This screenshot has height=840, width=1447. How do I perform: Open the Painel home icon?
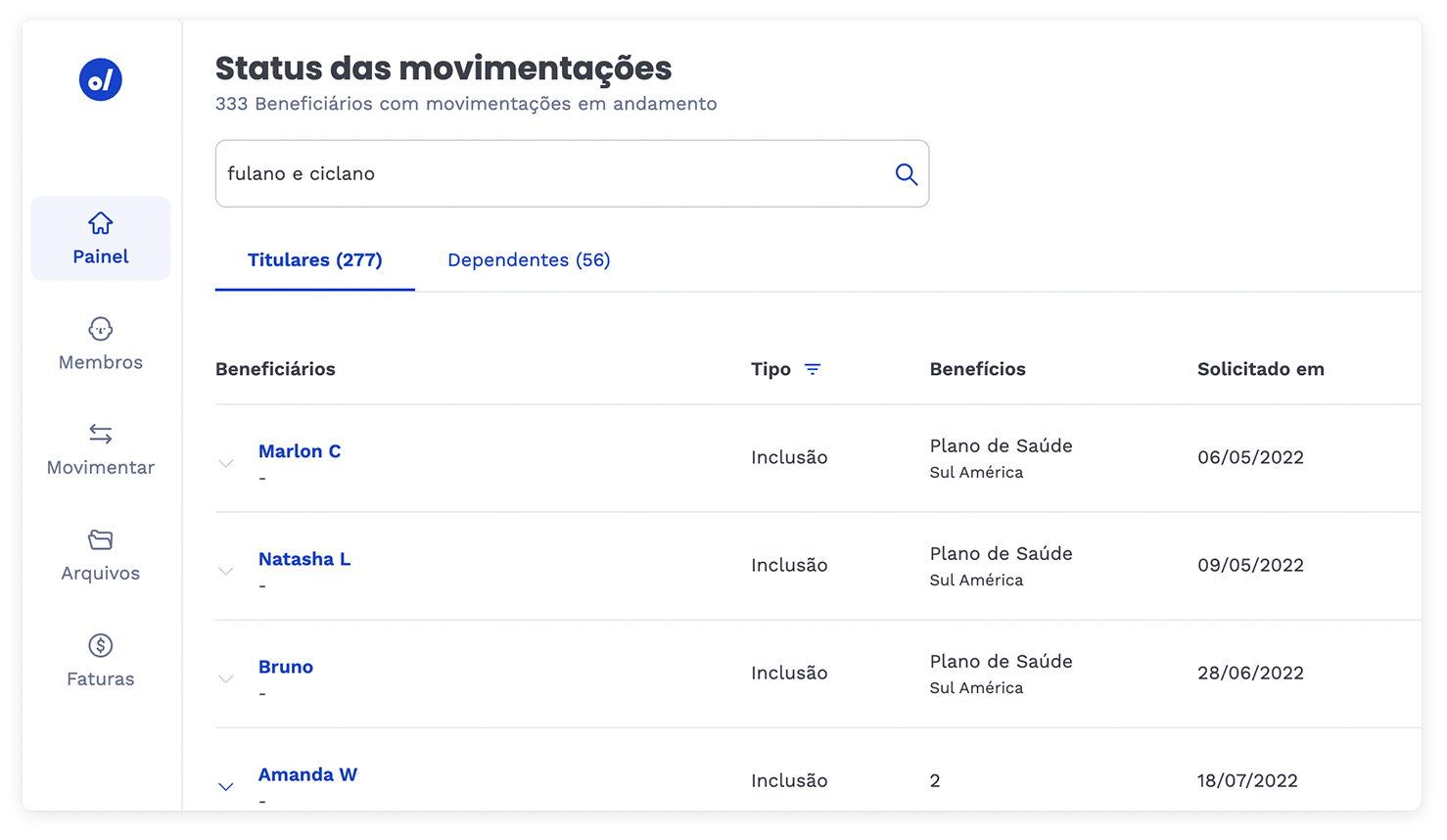101,223
